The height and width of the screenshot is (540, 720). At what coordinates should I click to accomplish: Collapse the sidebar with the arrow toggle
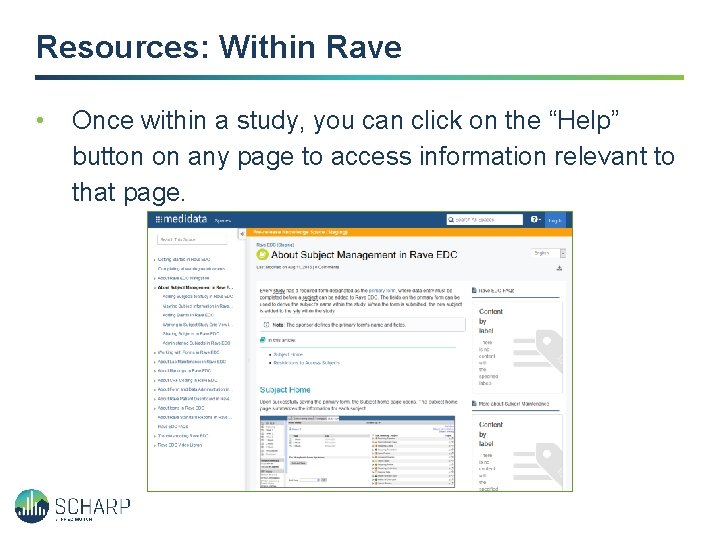point(242,234)
